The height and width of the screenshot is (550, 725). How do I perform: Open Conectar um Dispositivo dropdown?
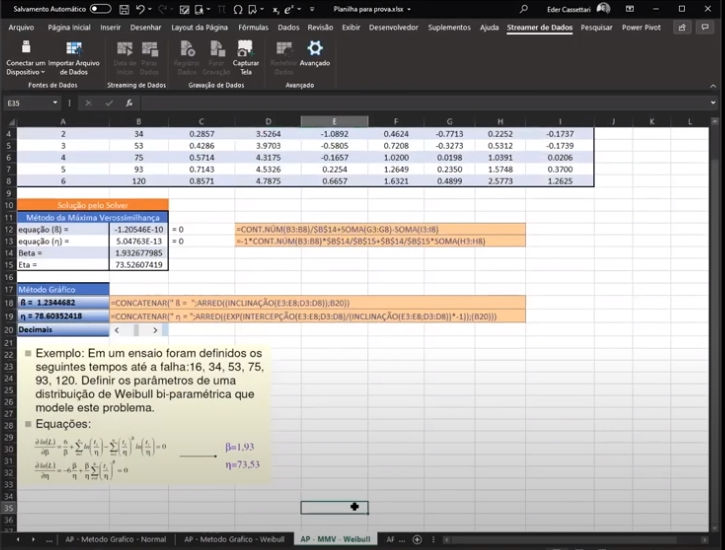26,58
